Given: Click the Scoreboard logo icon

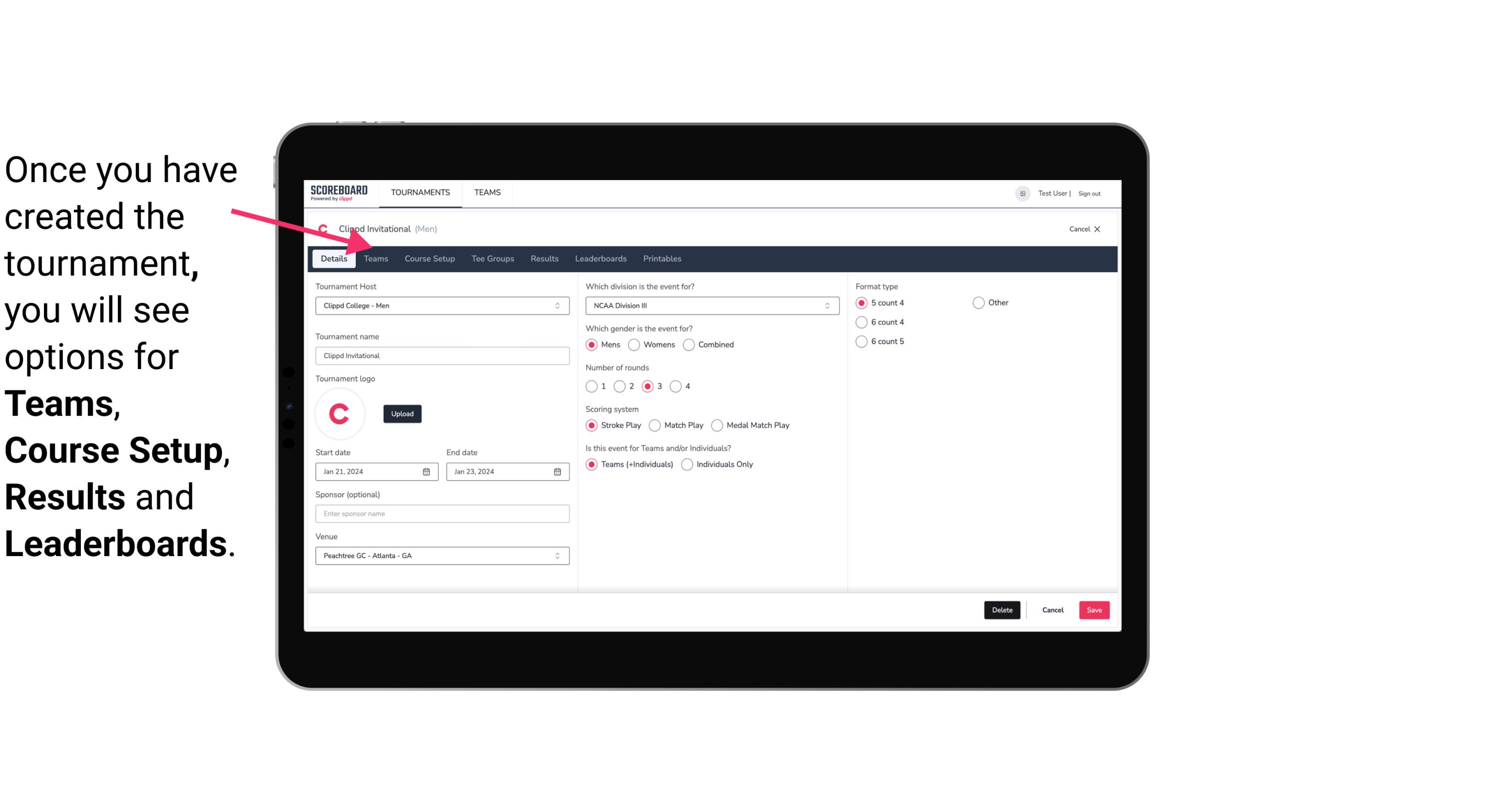Looking at the screenshot, I should point(339,192).
